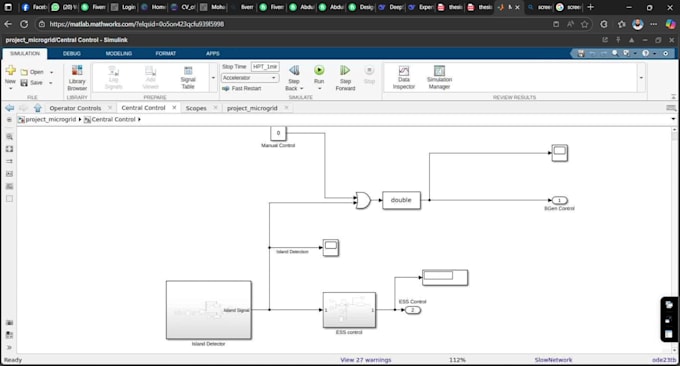Click the Save disk icon in File section

[24, 83]
